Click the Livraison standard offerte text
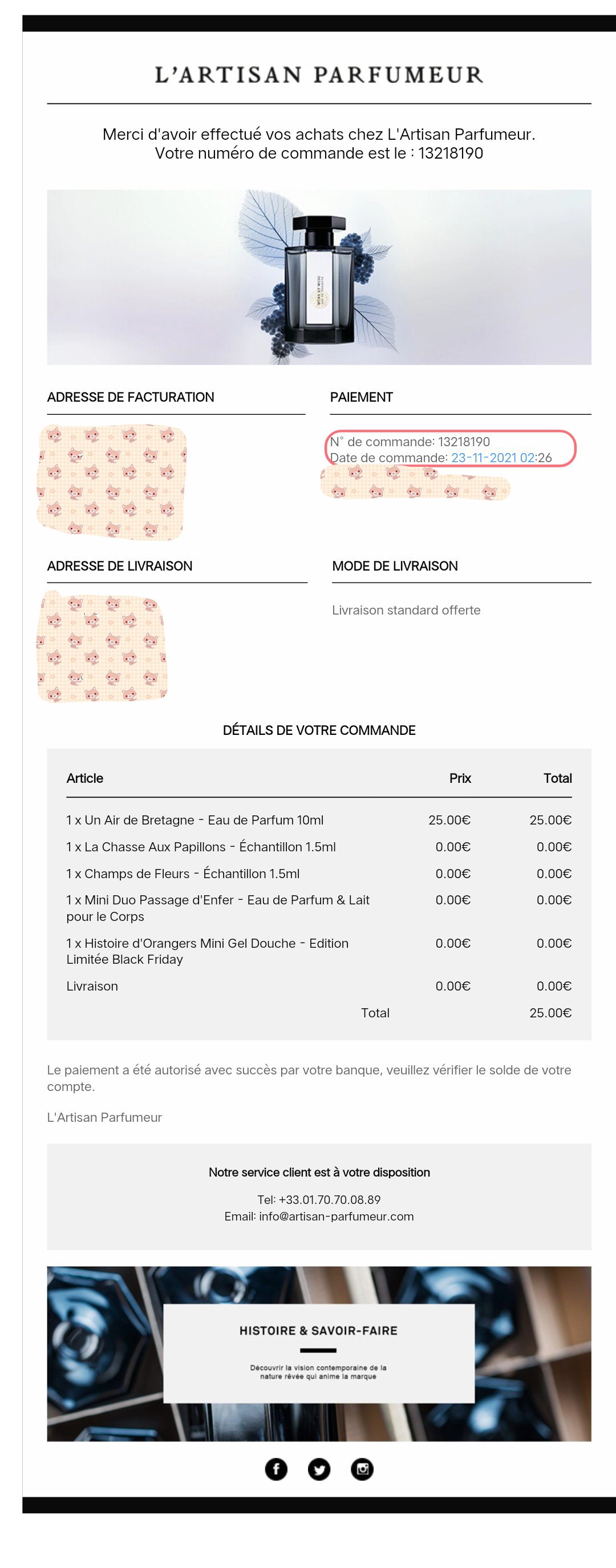 406,610
